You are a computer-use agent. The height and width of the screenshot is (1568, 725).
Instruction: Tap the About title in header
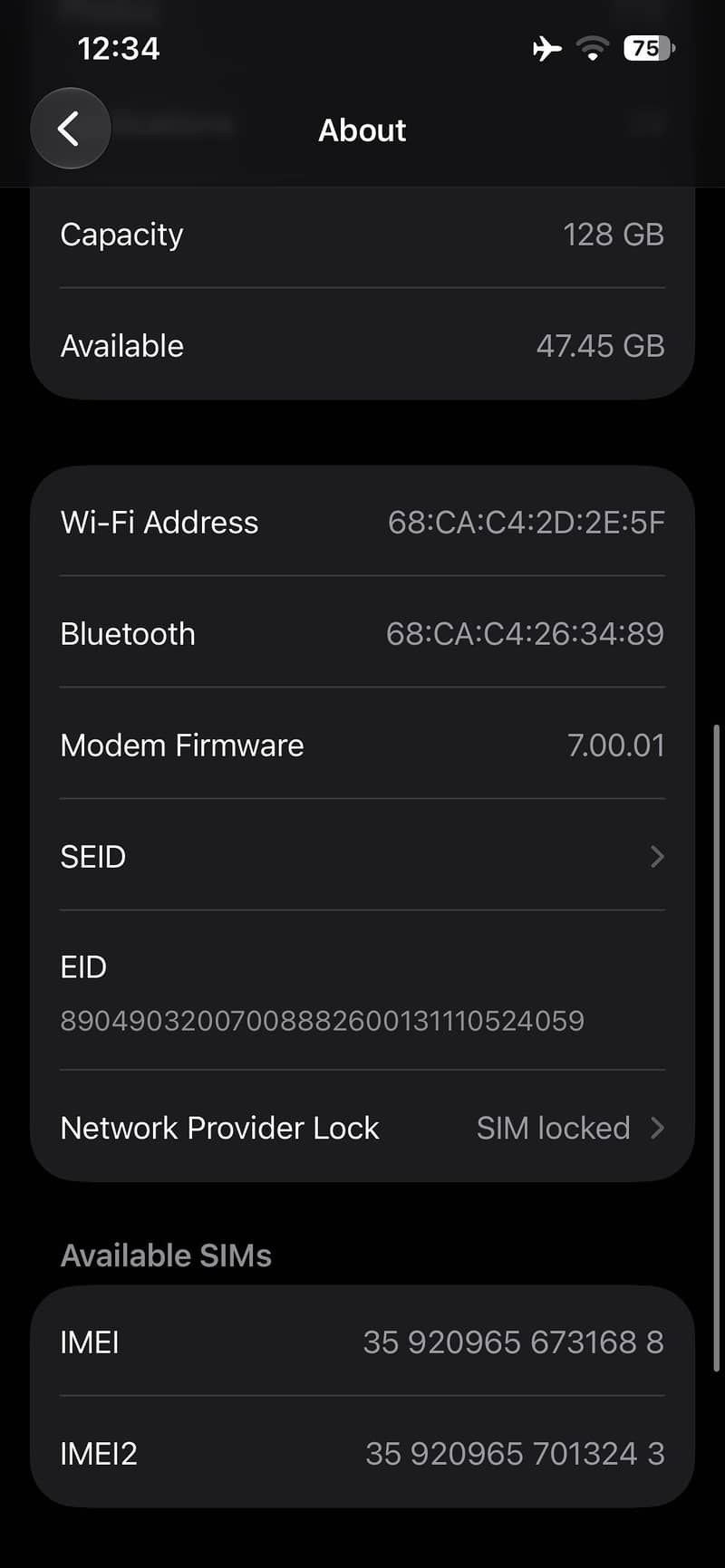click(x=362, y=130)
